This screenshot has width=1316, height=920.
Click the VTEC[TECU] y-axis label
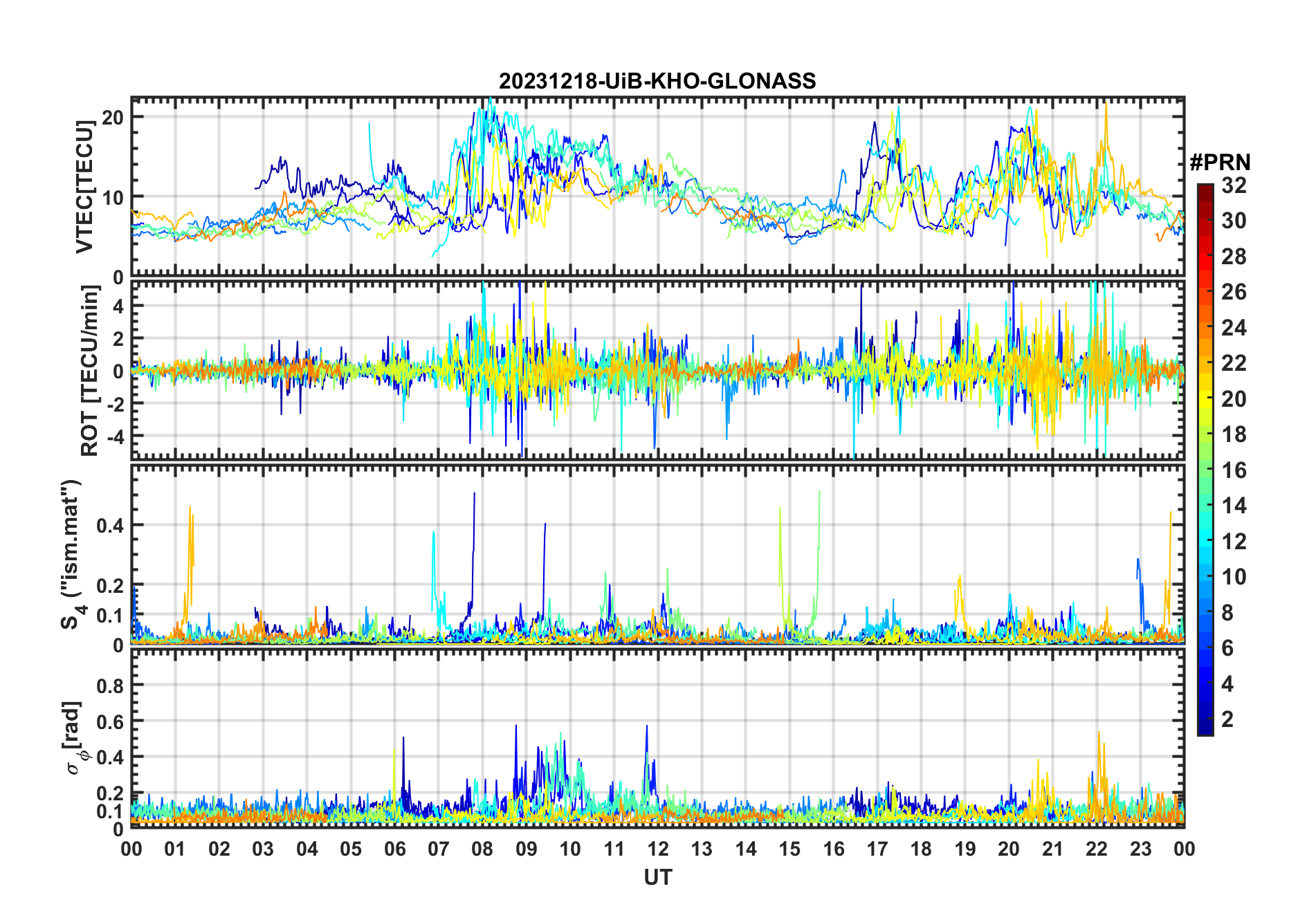tap(85, 187)
